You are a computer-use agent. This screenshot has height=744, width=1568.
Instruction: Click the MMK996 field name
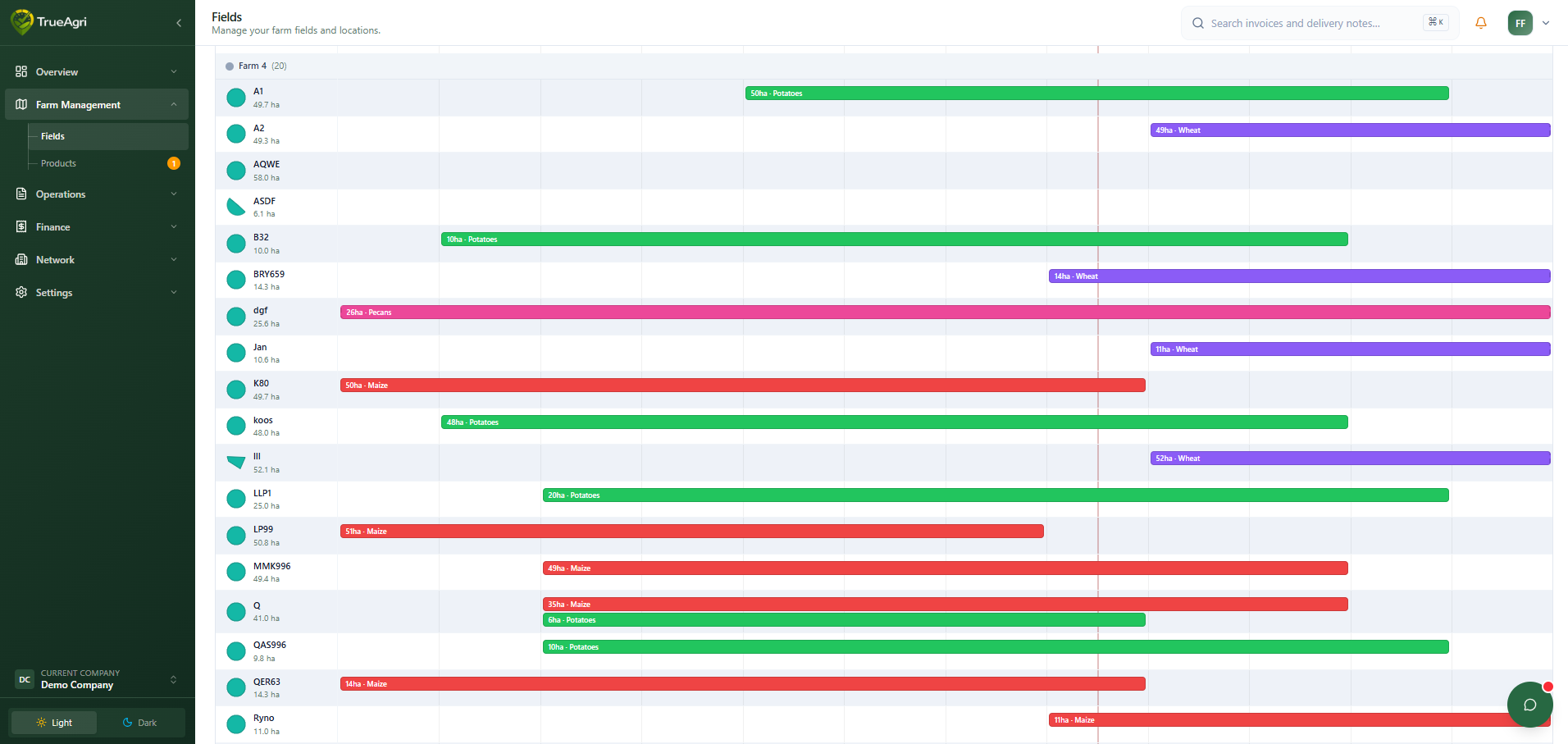click(271, 566)
